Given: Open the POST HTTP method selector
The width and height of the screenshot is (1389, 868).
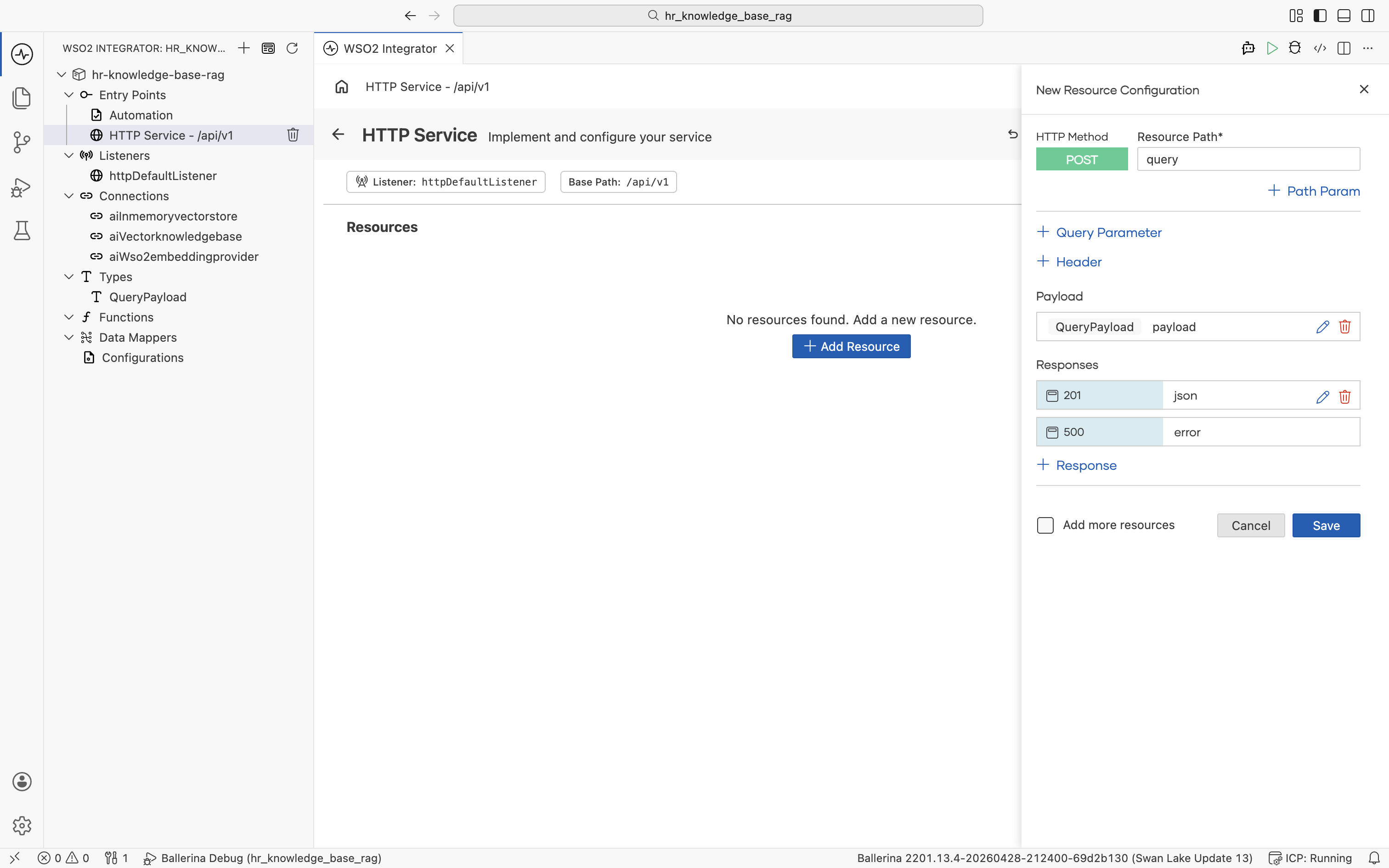Looking at the screenshot, I should 1081,159.
